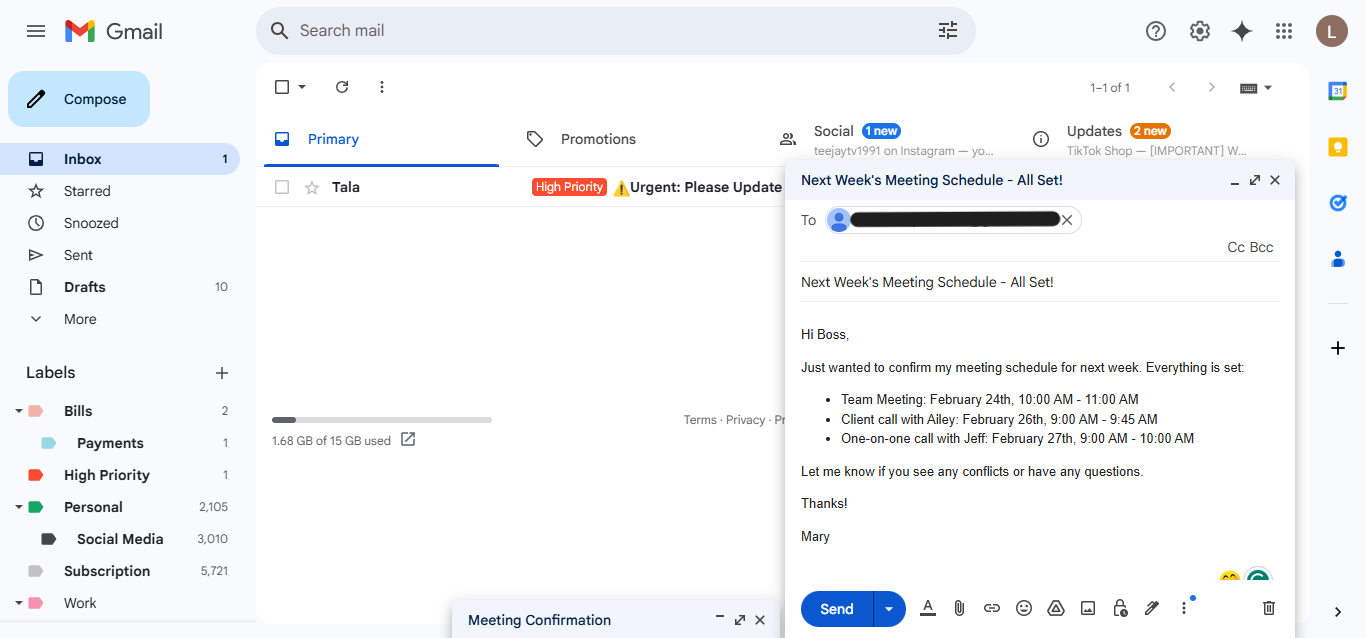
Task: Open Google Tasks side panel
Action: pos(1338,203)
